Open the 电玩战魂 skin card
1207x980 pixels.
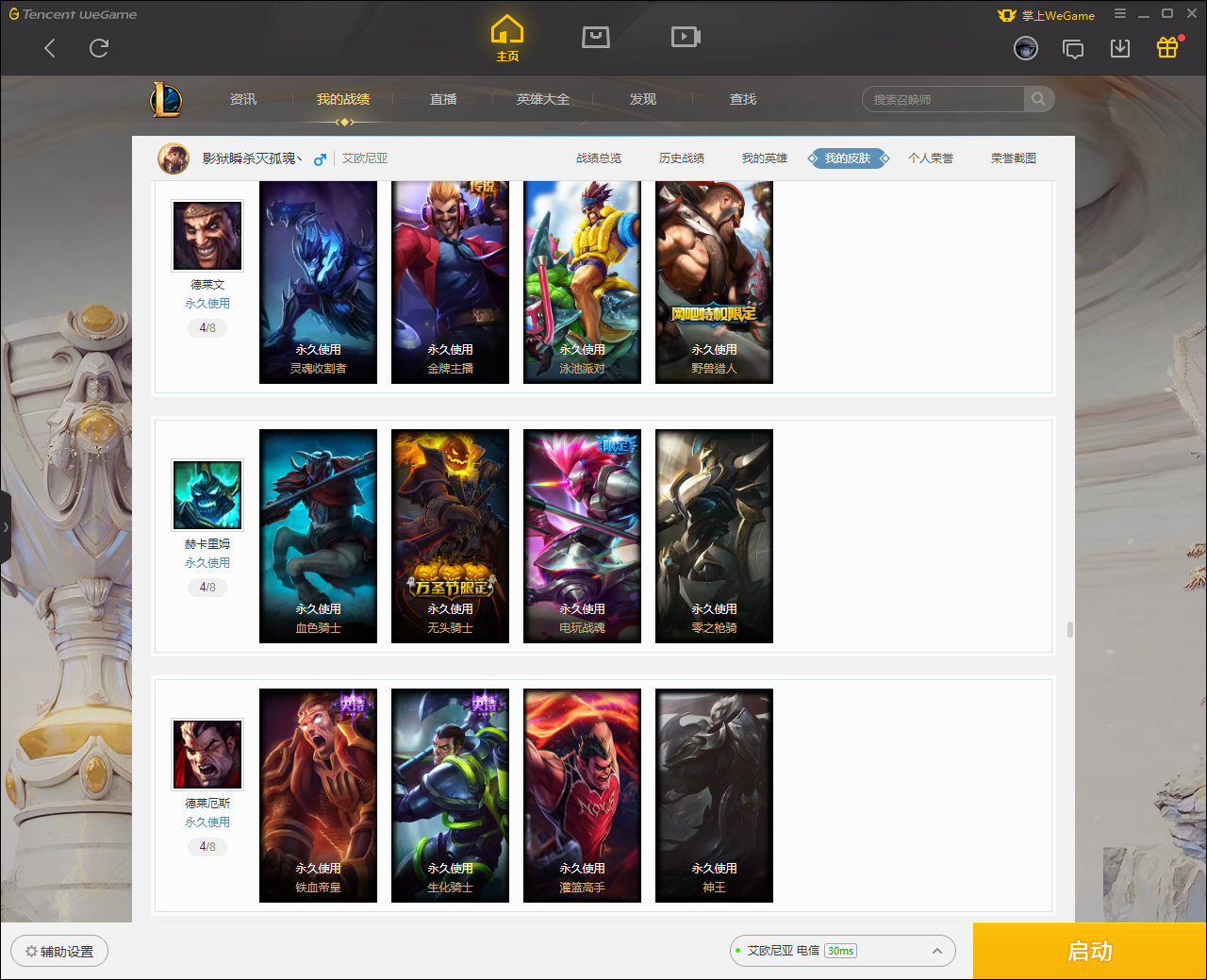582,536
